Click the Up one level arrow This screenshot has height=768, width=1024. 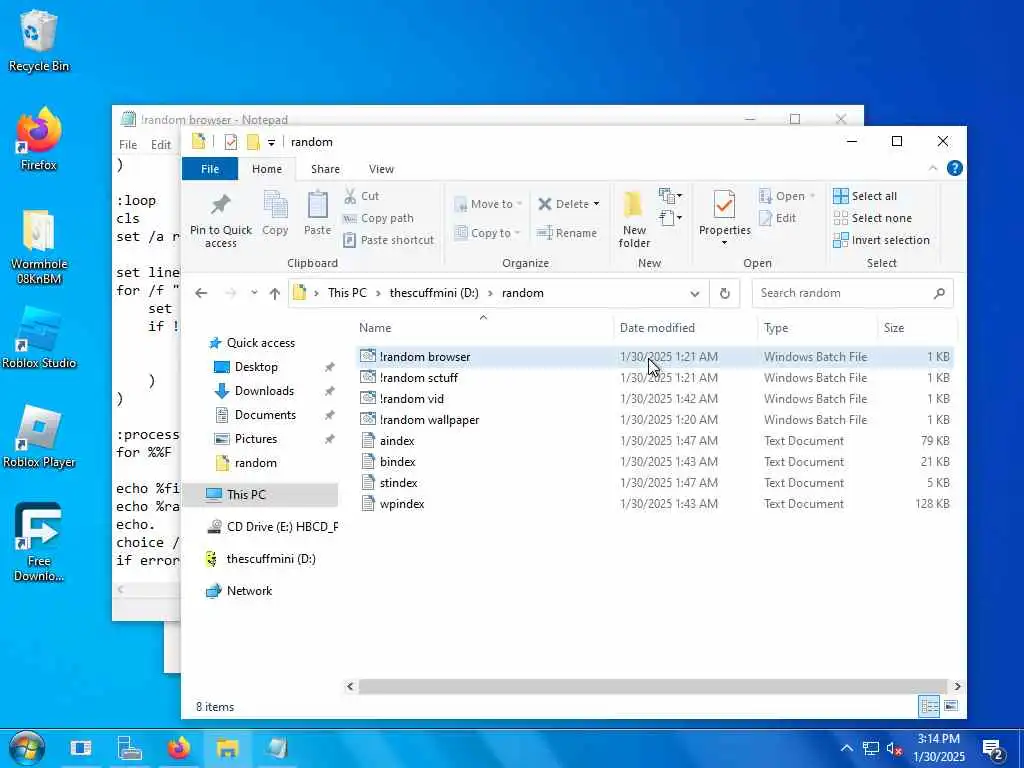point(275,293)
